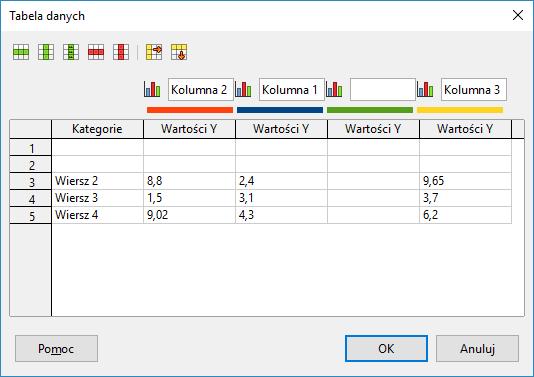Click the orange-red series color bar

(x=190, y=110)
